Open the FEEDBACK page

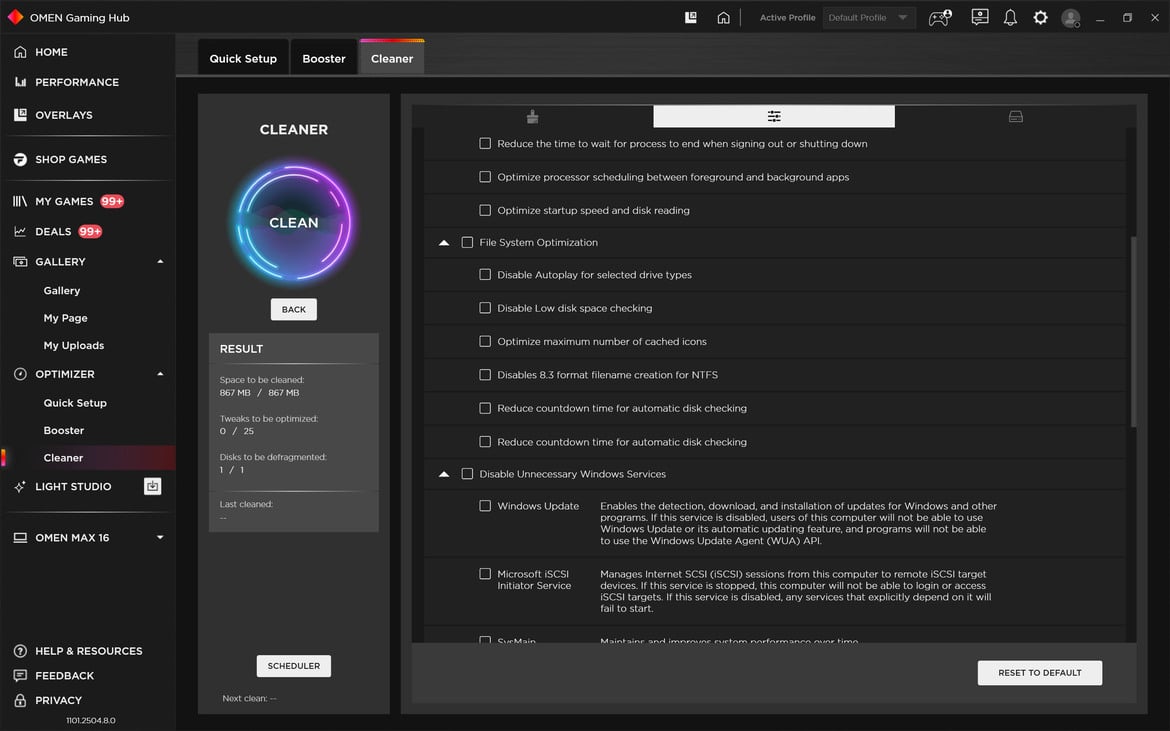(64, 676)
